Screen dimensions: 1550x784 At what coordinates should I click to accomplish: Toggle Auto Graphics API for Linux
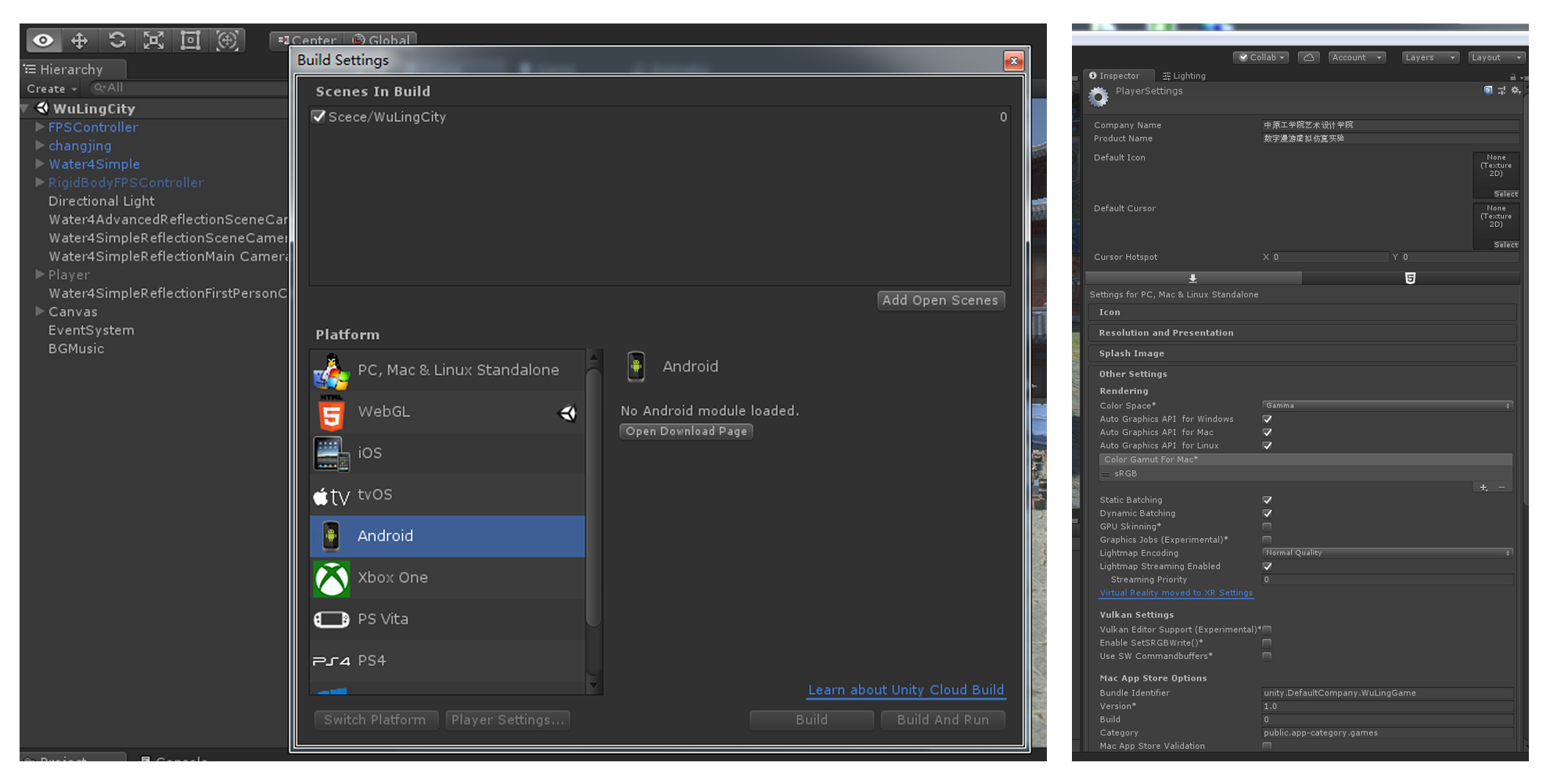click(1267, 446)
